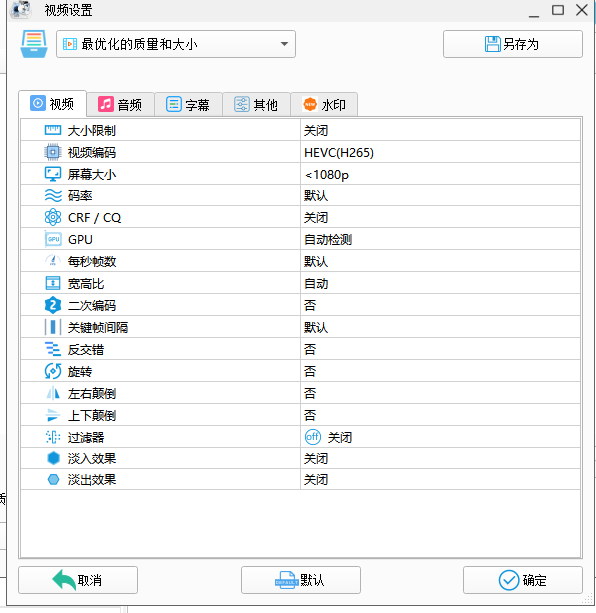Click the 淡入效果 value 关闭
Viewport: 596px width, 613px height.
[x=440, y=458]
